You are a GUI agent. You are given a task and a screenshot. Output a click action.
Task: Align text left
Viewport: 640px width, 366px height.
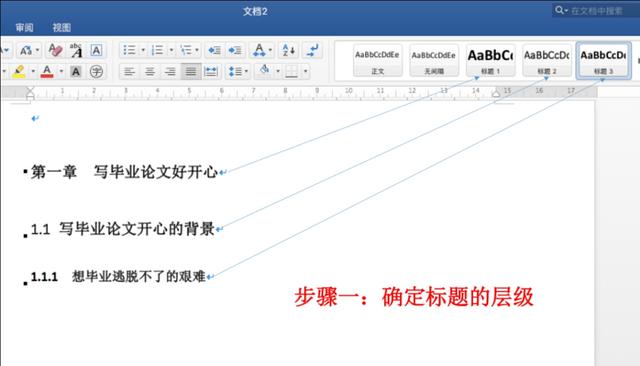click(129, 72)
